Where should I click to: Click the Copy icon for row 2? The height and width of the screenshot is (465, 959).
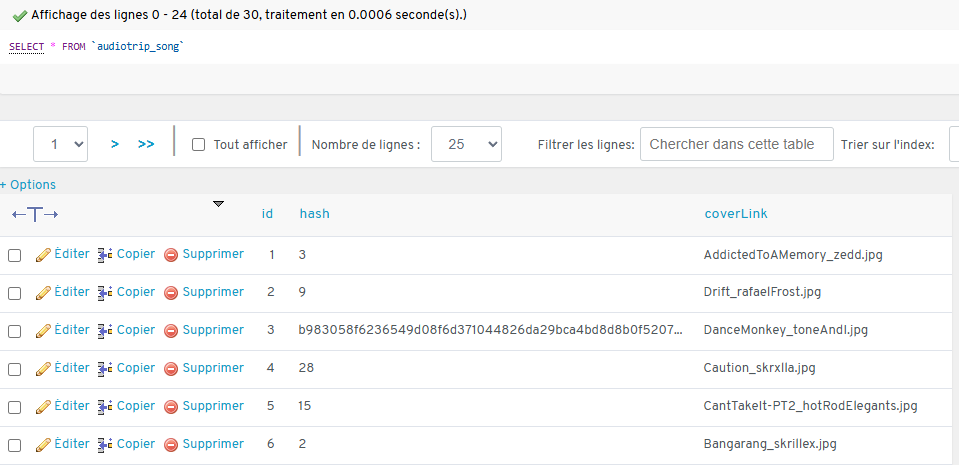pyautogui.click(x=105, y=293)
